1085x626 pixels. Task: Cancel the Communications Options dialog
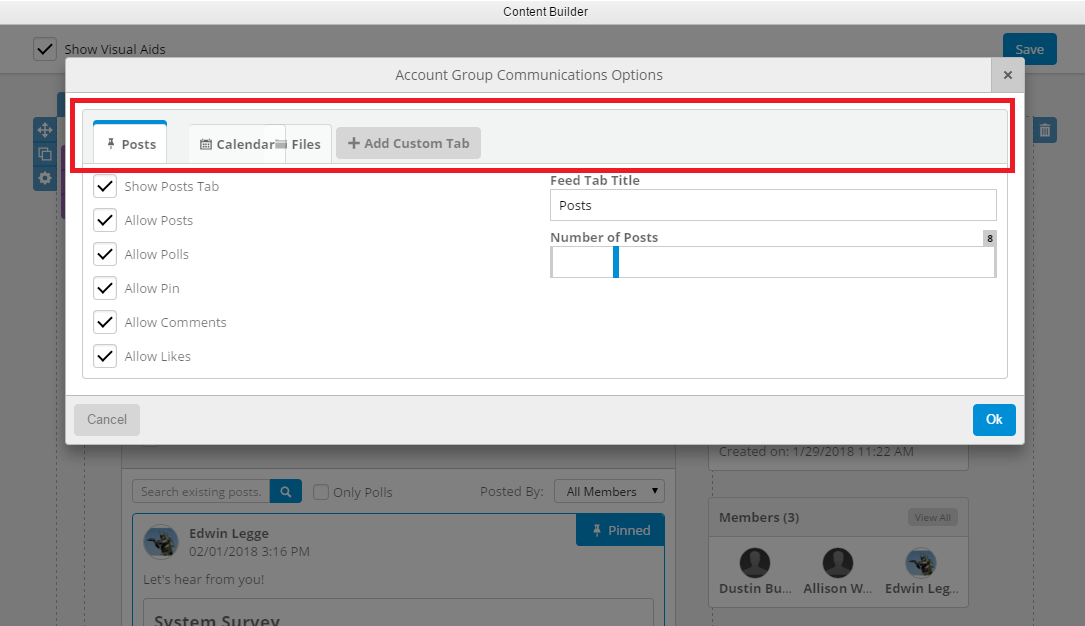107,420
